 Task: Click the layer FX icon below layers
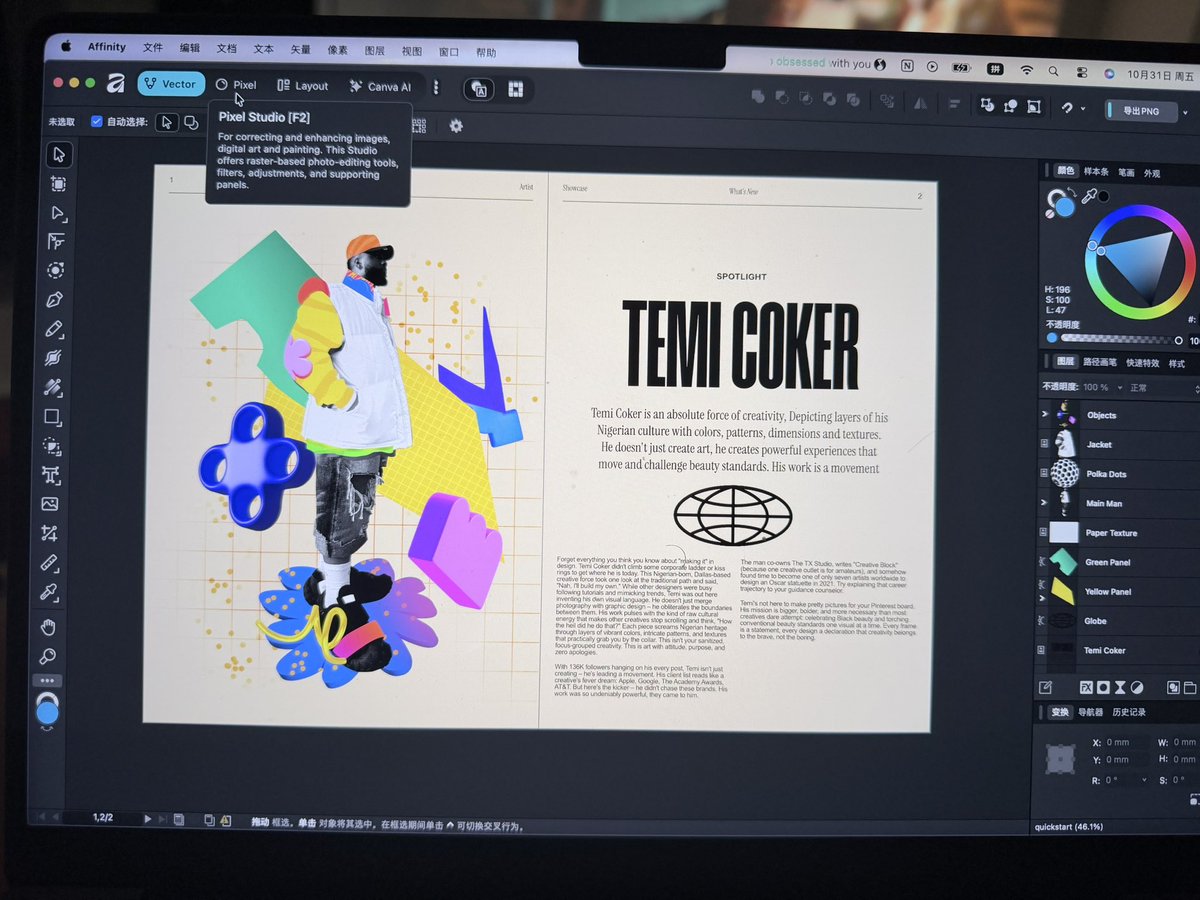click(x=1086, y=687)
